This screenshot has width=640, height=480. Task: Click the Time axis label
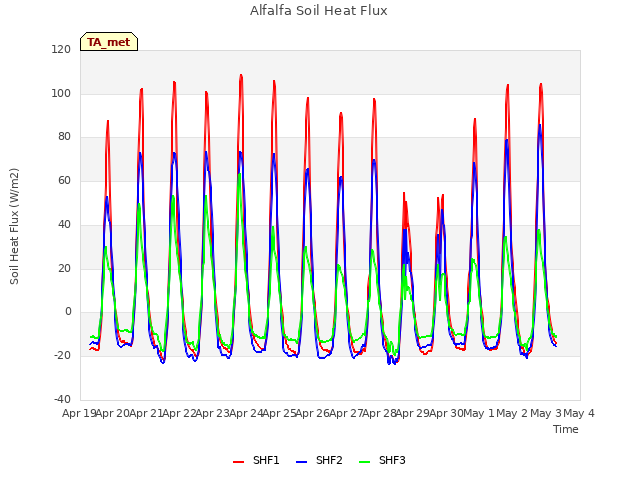[566, 429]
